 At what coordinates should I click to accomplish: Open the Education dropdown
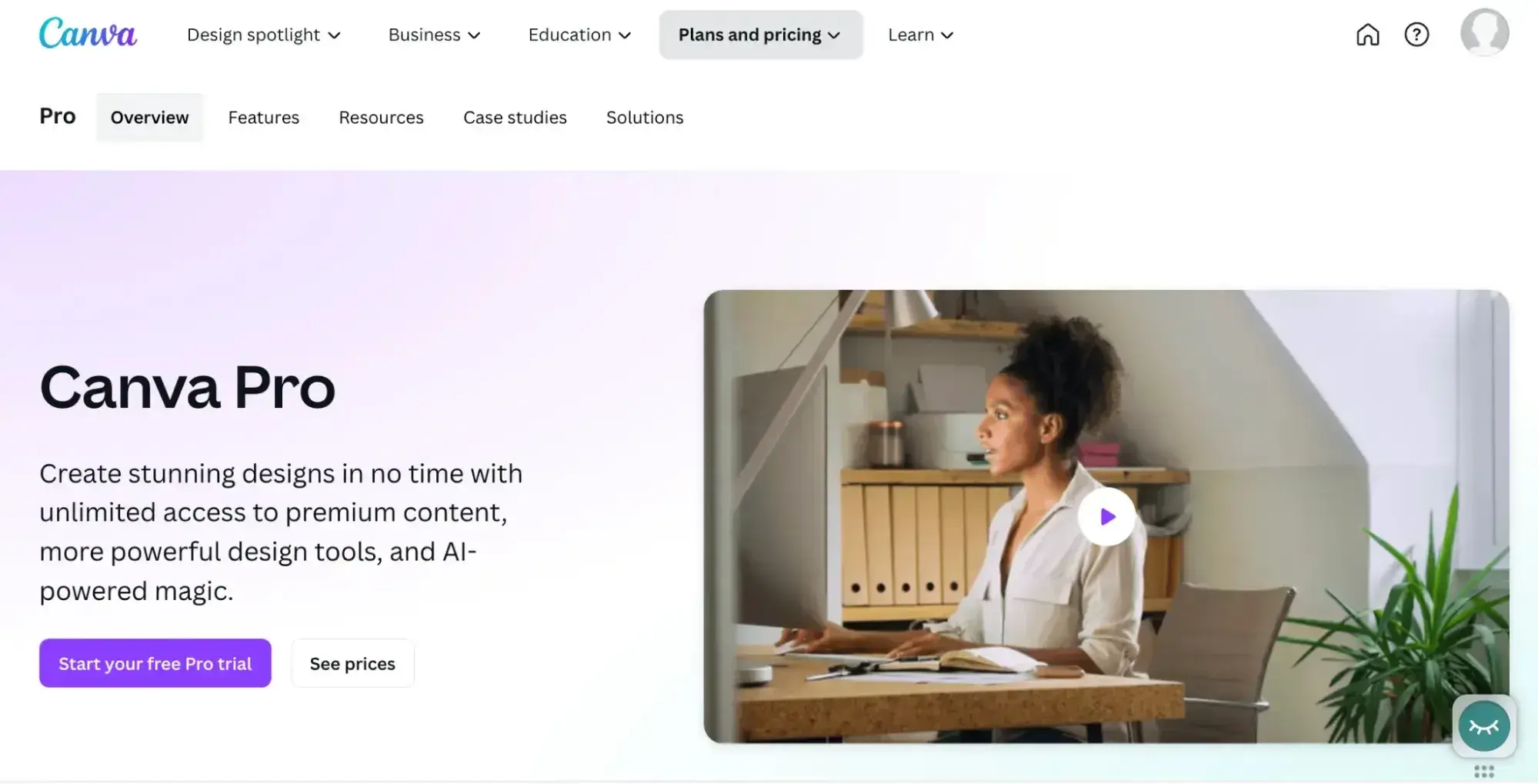point(579,35)
